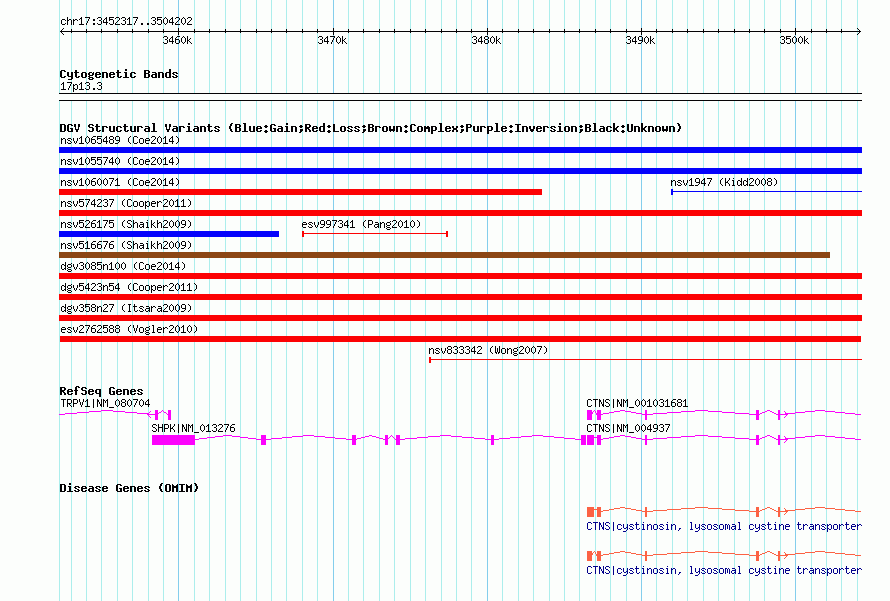Click the nsv1065489 (Coe2014) label

pyautogui.click(x=120, y=140)
